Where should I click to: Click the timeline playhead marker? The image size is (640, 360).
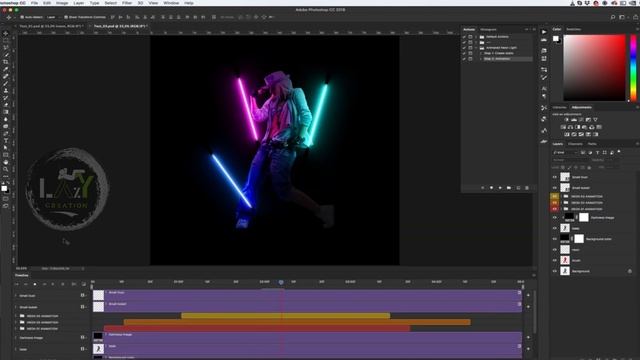click(x=281, y=282)
